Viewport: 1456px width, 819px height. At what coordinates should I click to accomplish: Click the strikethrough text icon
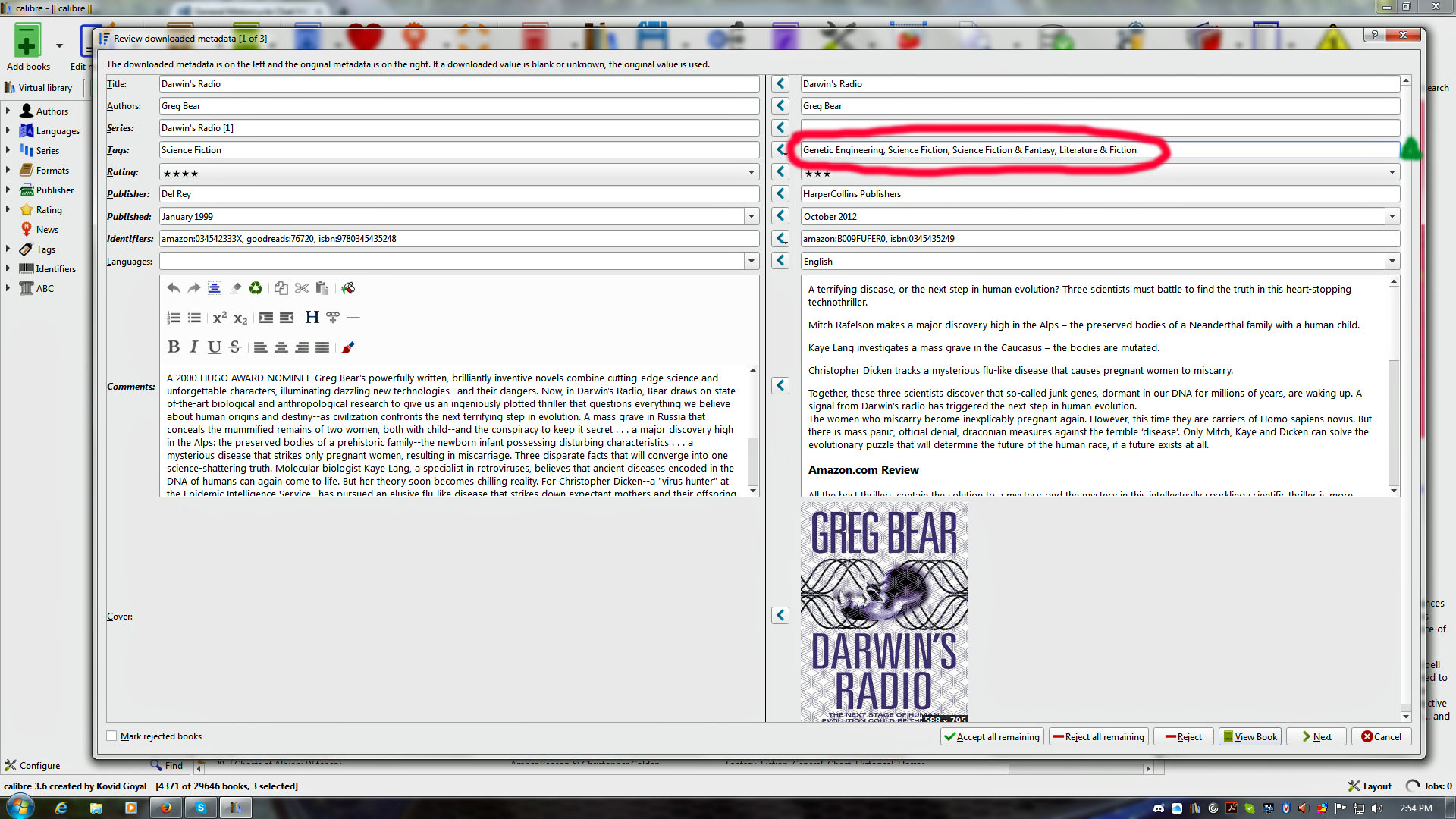point(235,347)
